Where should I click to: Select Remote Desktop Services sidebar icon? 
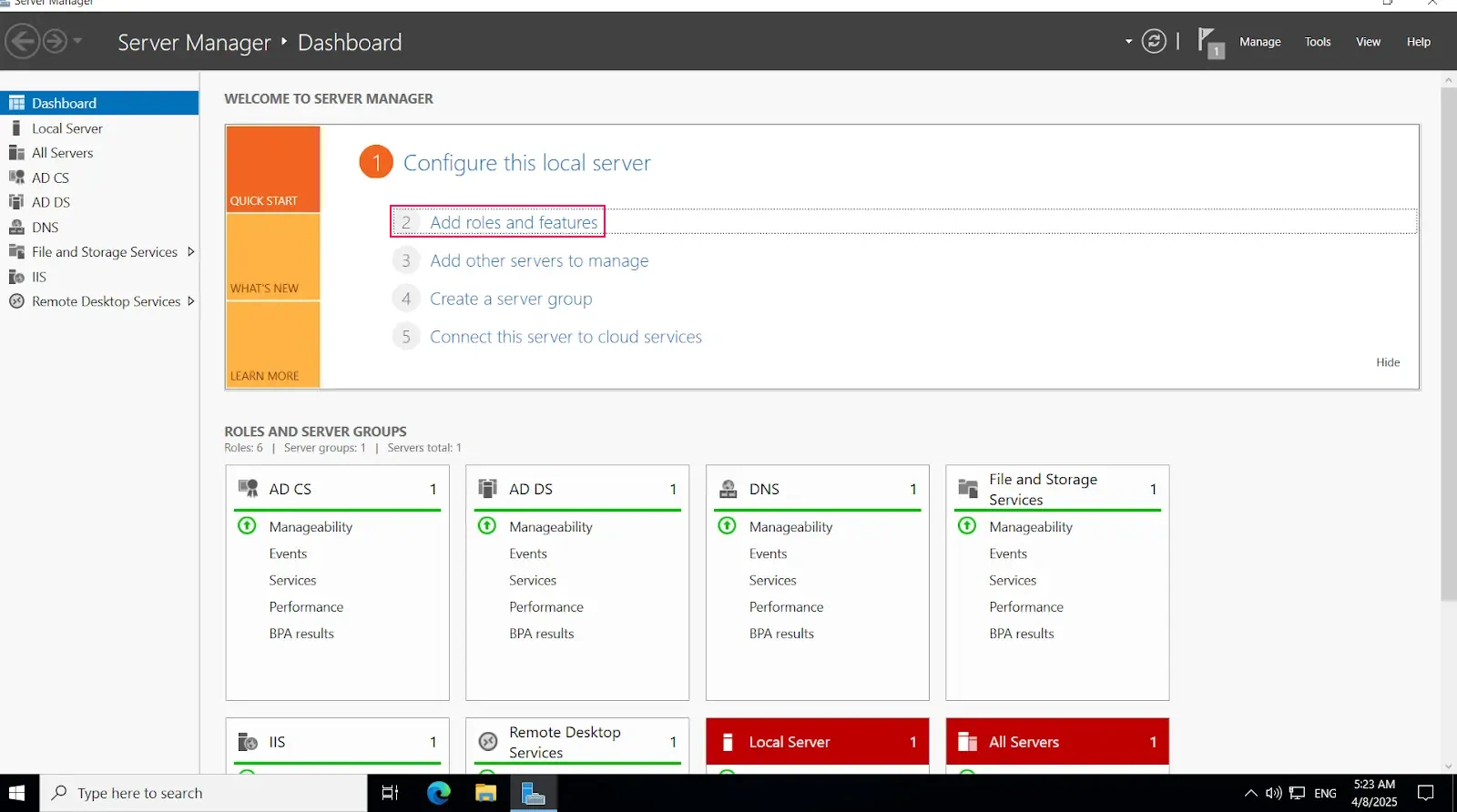(16, 301)
